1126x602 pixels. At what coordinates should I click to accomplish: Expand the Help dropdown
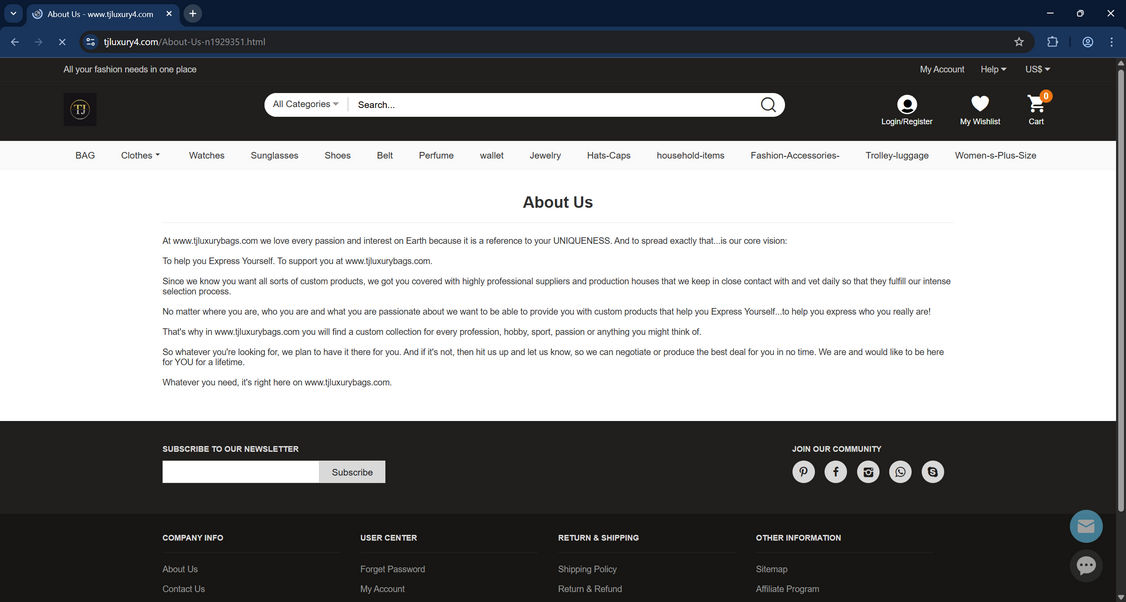[992, 69]
